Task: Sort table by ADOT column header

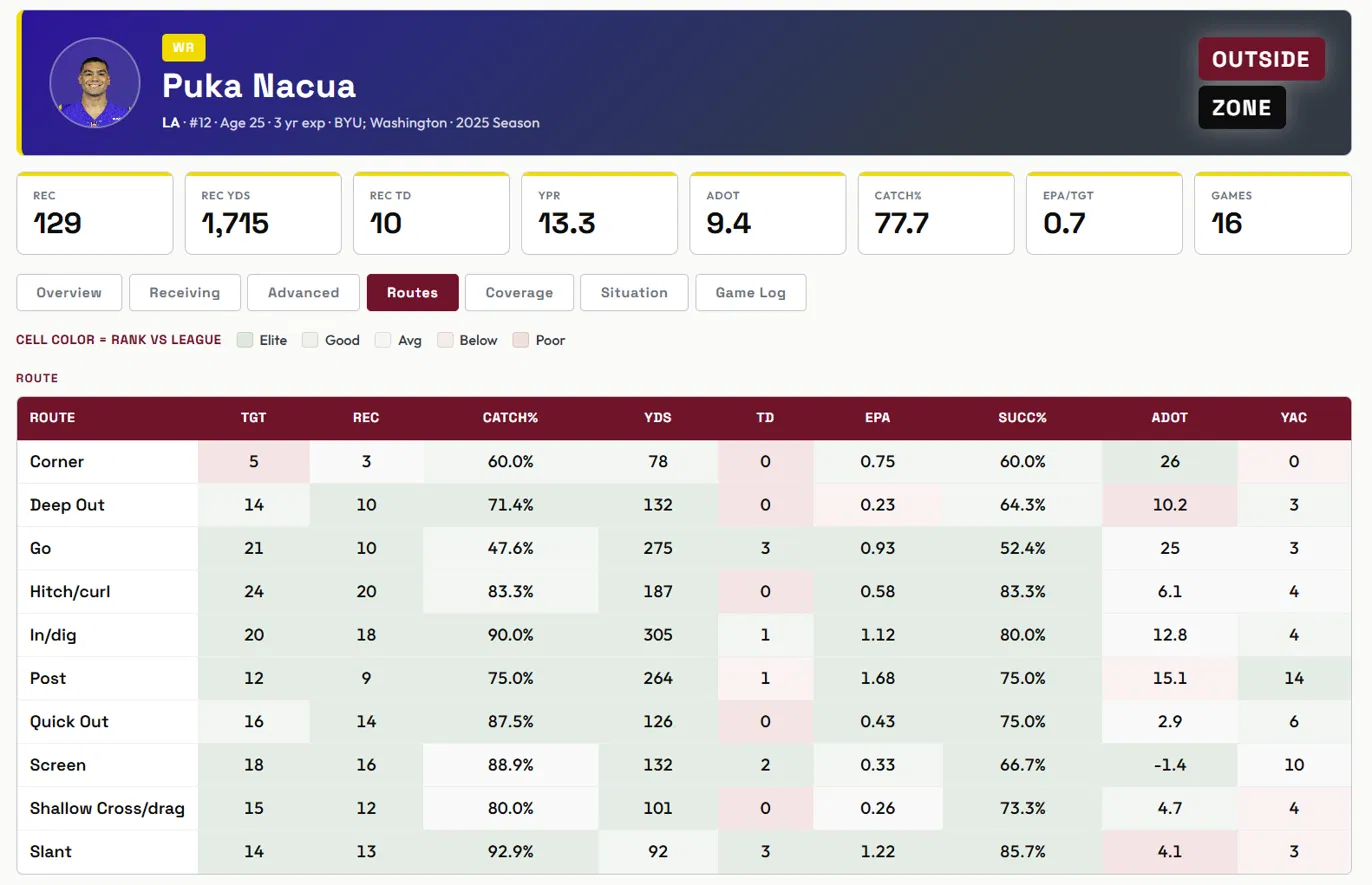Action: coord(1170,418)
